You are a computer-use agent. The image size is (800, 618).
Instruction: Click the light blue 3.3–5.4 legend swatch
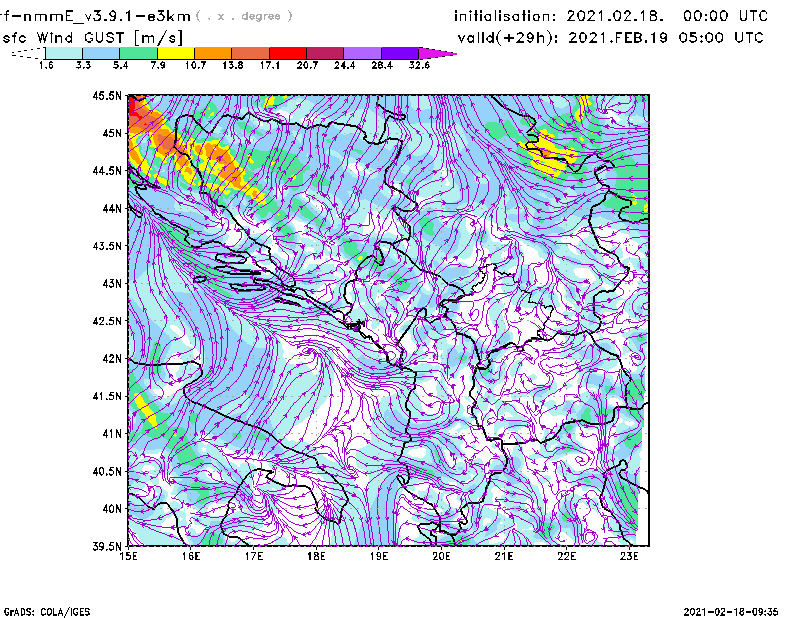101,53
